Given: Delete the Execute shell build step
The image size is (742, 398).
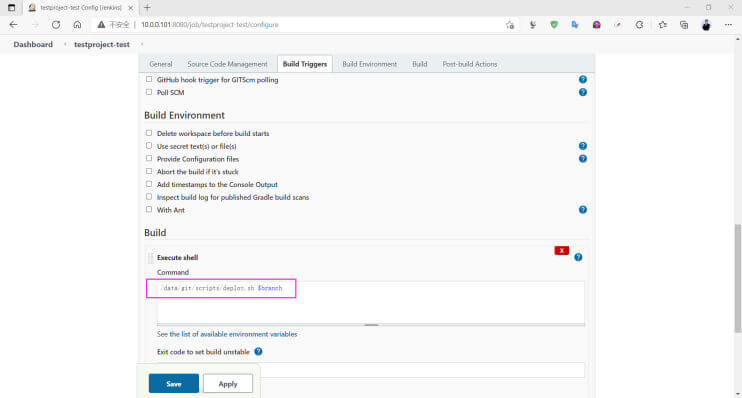Looking at the screenshot, I should coord(561,250).
